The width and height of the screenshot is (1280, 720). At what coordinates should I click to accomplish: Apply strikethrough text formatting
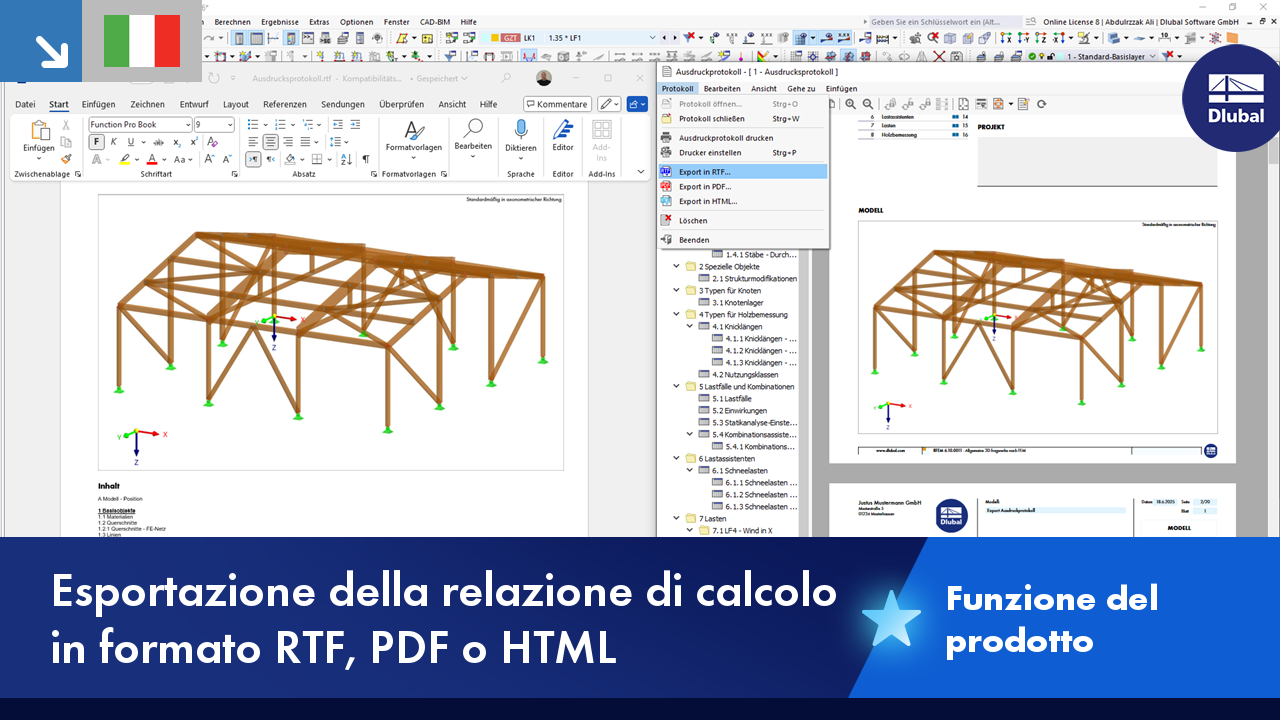[x=157, y=142]
